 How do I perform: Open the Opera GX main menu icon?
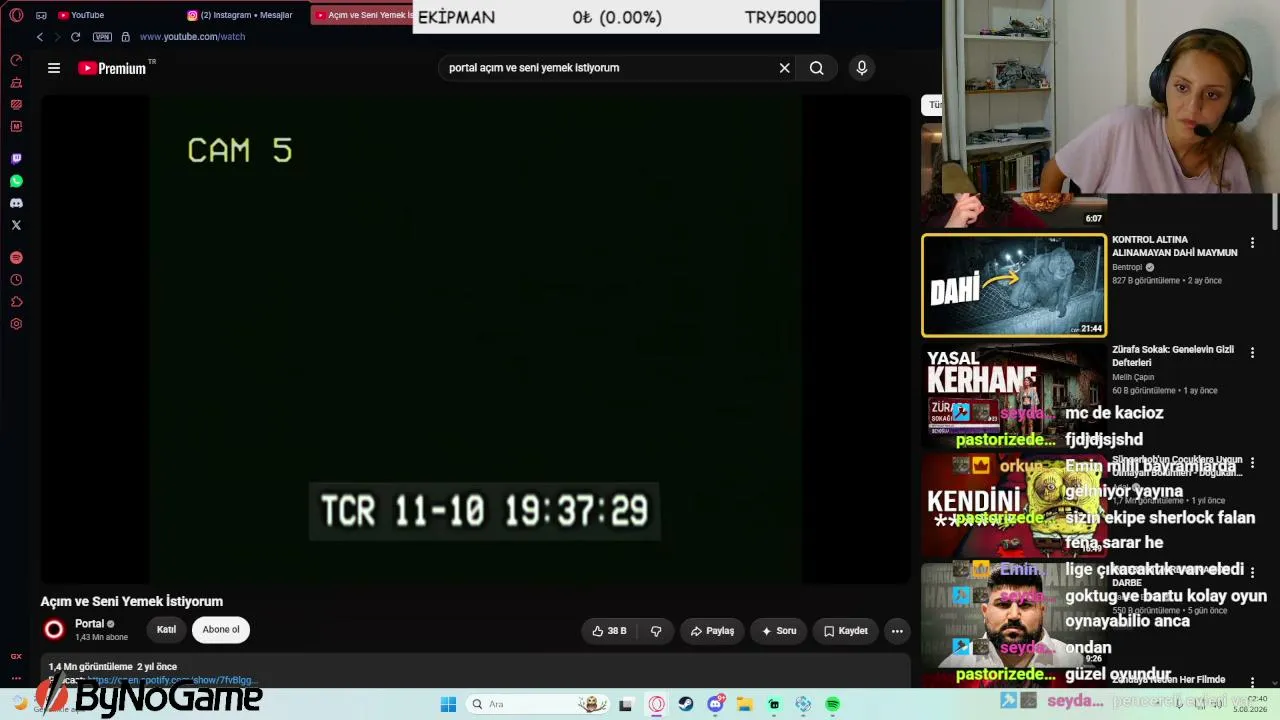click(16, 15)
